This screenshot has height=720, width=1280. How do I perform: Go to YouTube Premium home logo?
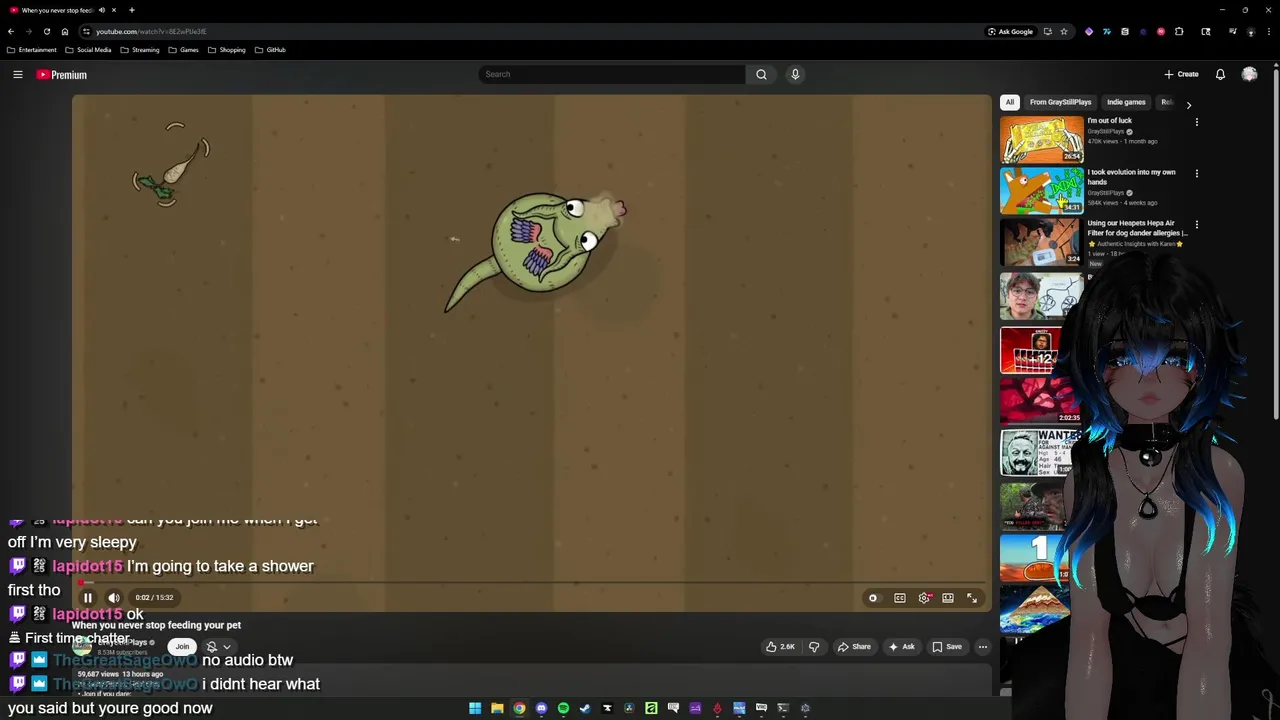pos(62,75)
